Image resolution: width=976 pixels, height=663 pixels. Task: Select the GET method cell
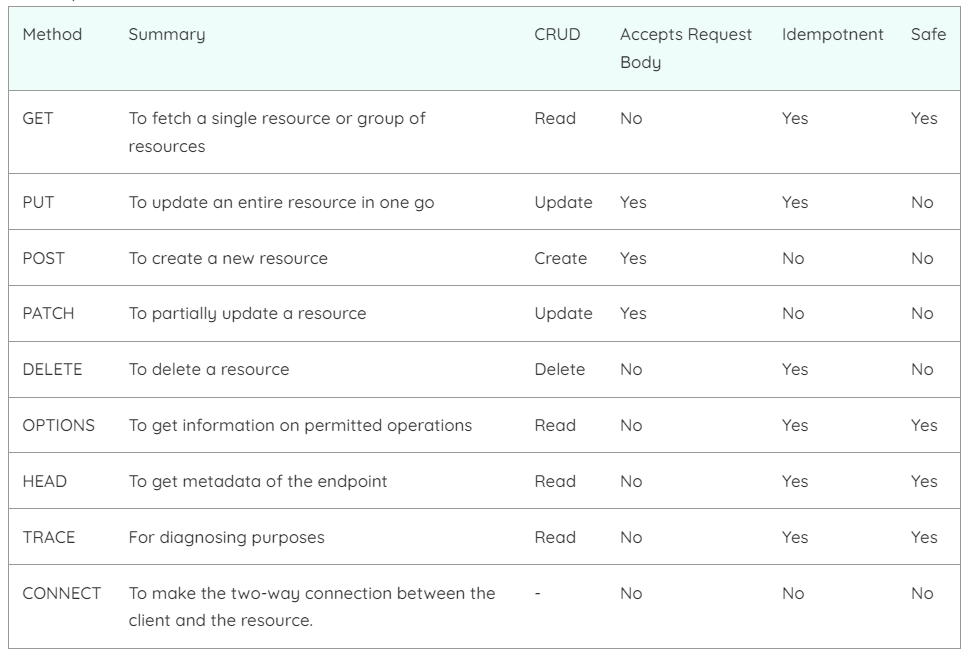click(38, 118)
